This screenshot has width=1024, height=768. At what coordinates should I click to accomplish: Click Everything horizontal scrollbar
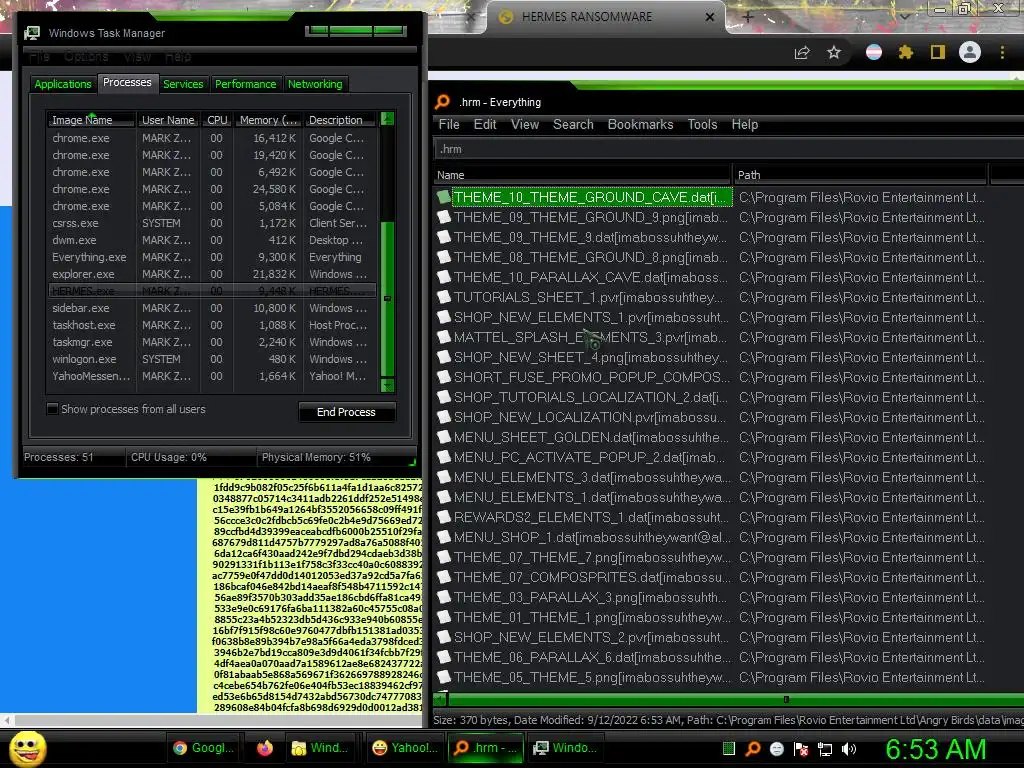(735, 699)
